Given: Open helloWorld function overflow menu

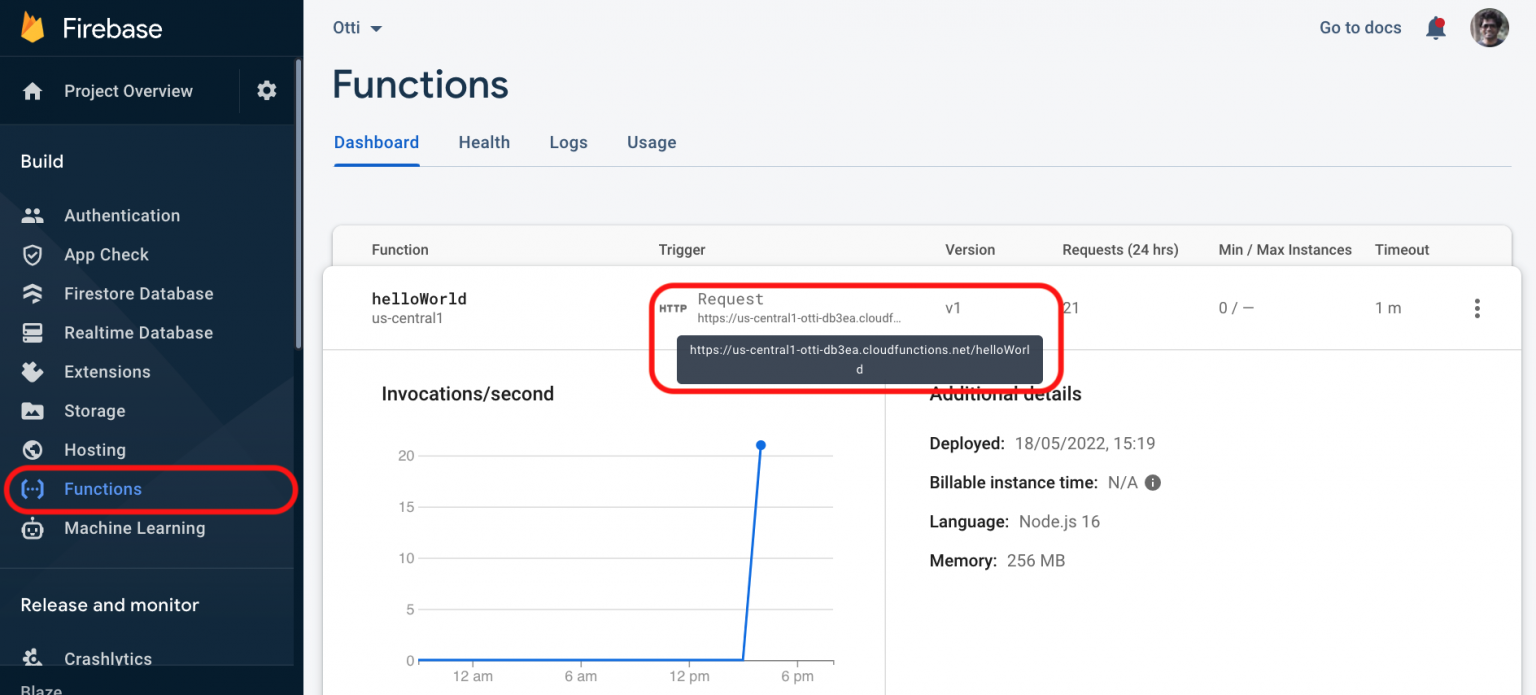Looking at the screenshot, I should tap(1477, 308).
